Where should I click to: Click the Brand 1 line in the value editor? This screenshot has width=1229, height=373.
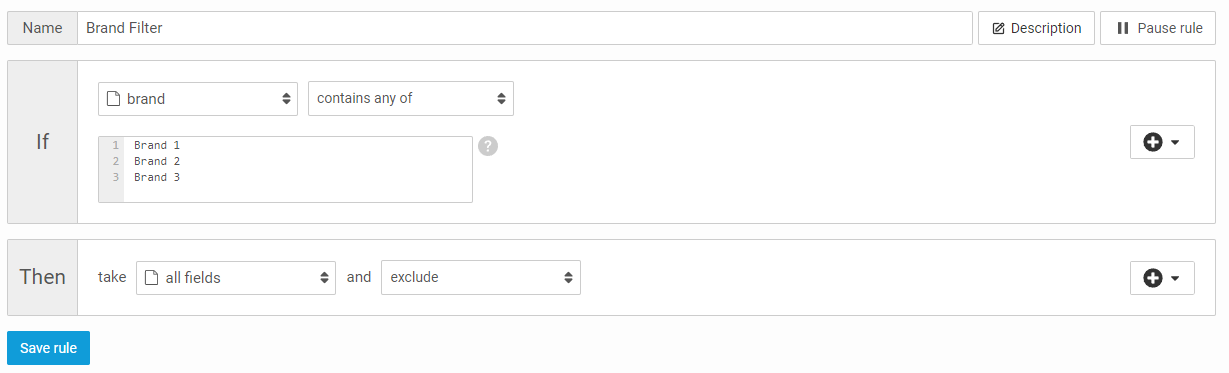(157, 145)
